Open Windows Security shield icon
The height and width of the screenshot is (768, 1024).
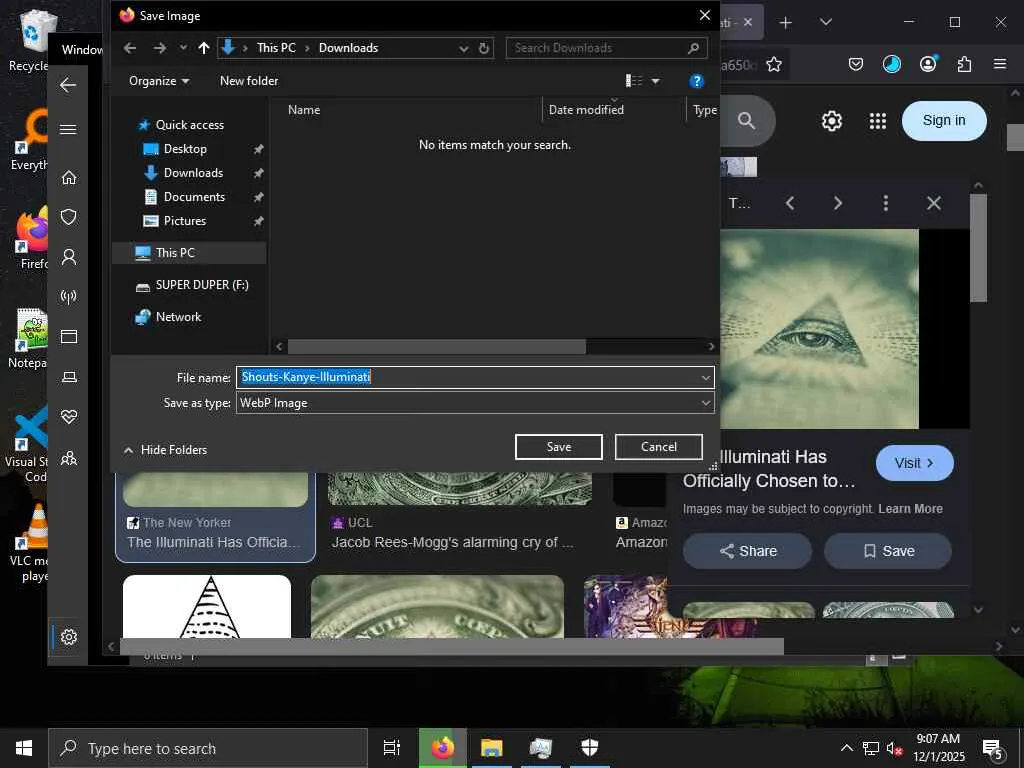(69, 217)
